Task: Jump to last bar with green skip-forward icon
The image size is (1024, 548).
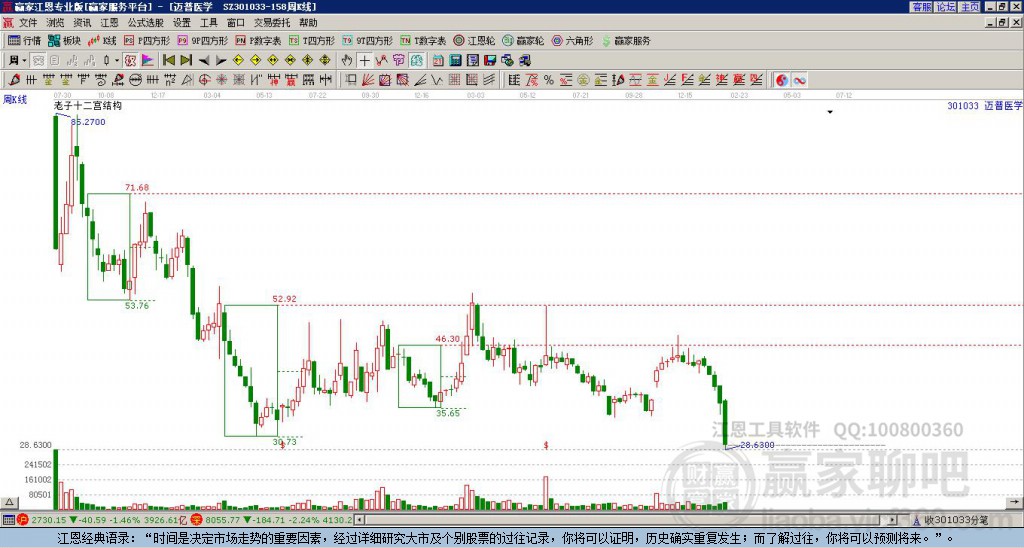Action: [x=186, y=61]
